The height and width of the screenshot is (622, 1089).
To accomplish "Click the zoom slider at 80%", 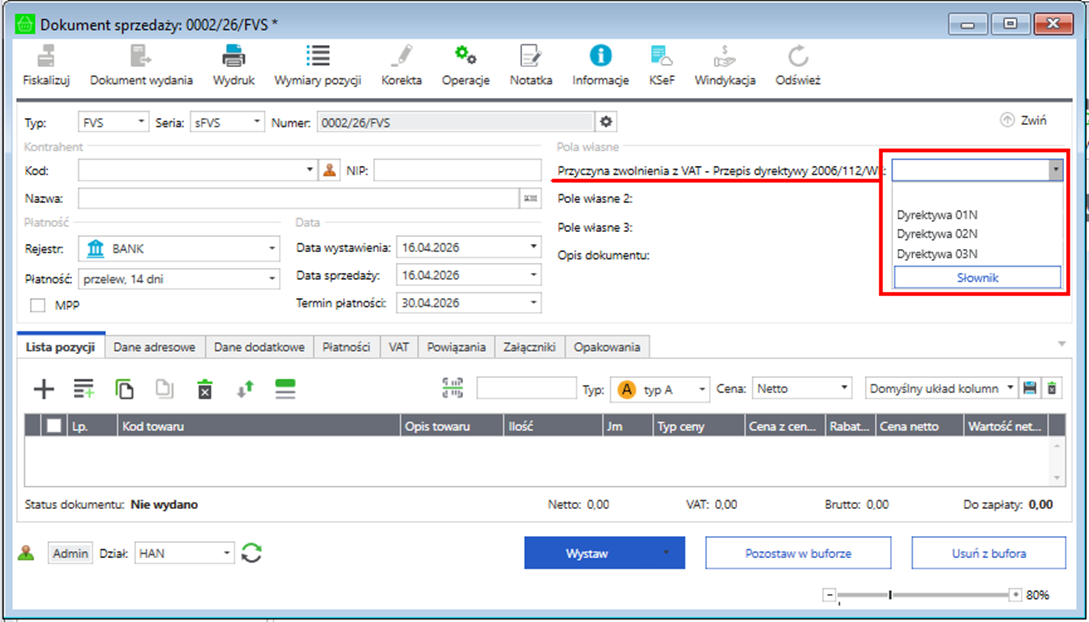I will (890, 595).
